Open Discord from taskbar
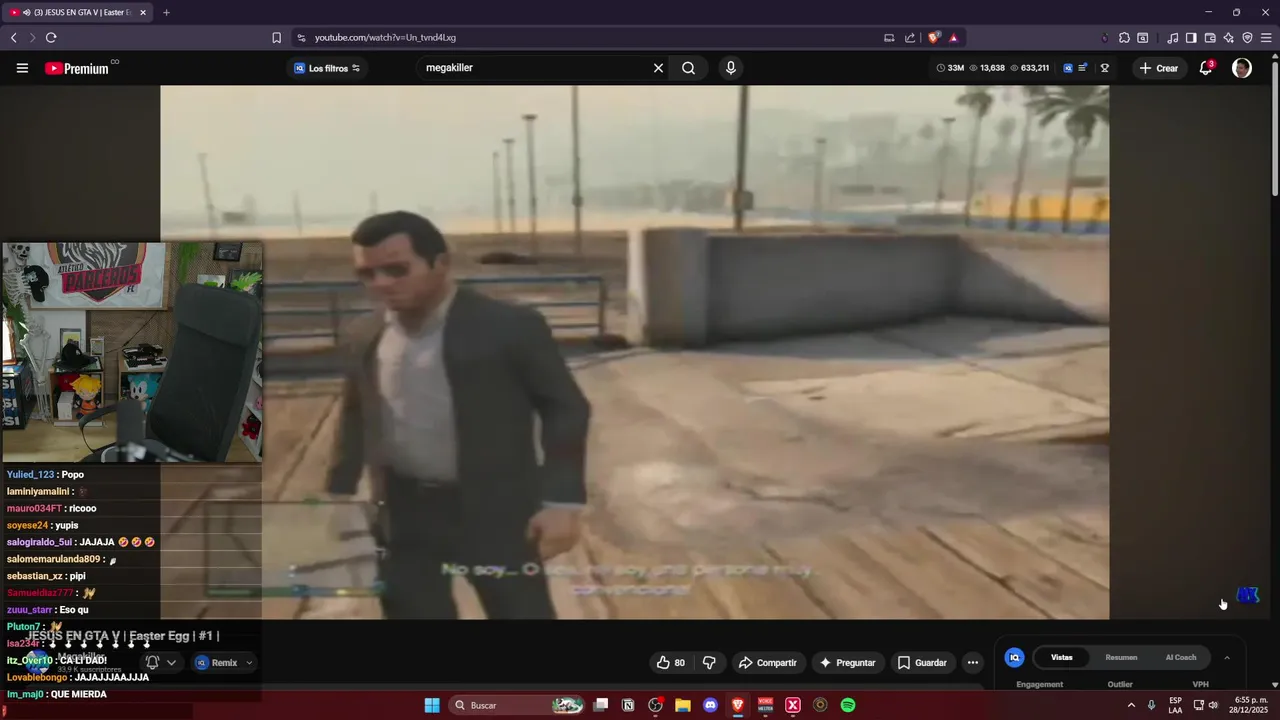The height and width of the screenshot is (720, 1280). [x=710, y=705]
